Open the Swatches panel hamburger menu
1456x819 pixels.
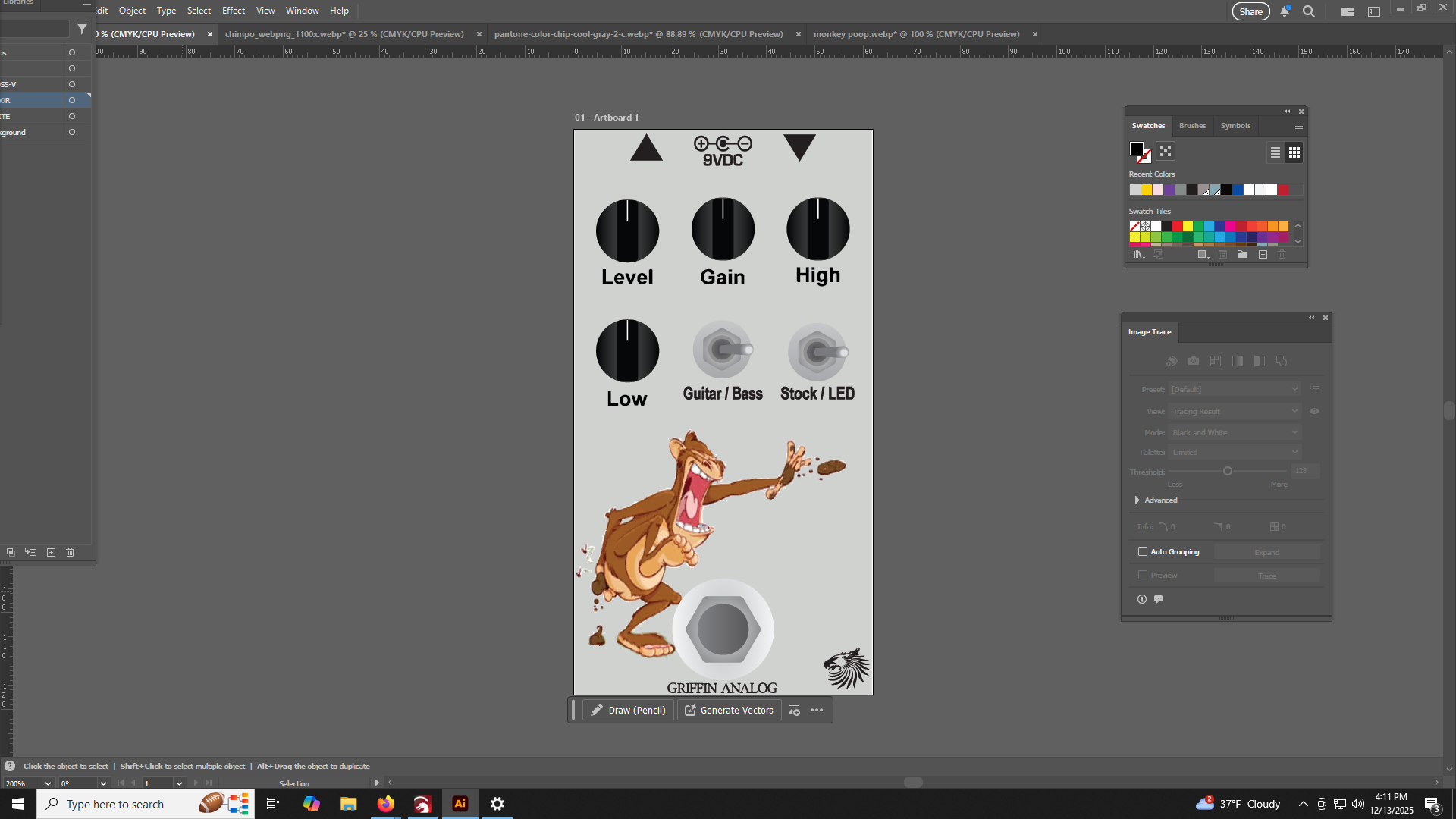[x=1299, y=126]
